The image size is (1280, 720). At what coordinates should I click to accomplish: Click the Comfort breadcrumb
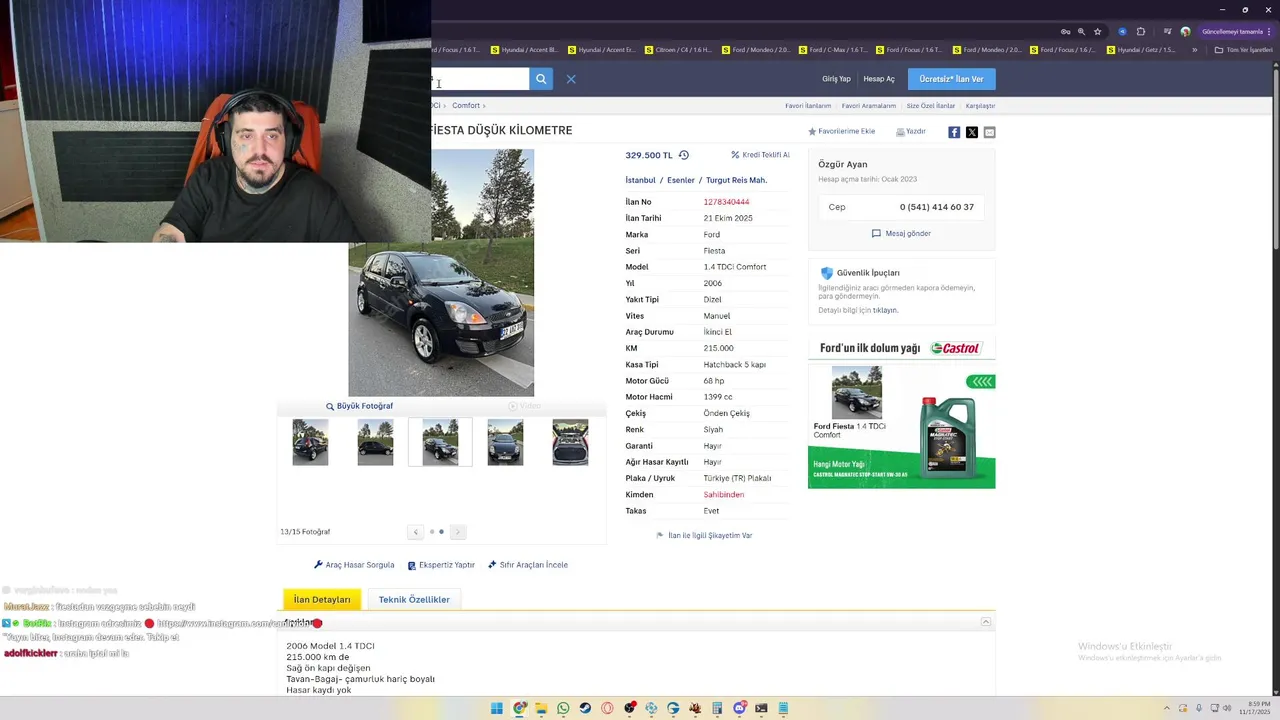click(466, 105)
